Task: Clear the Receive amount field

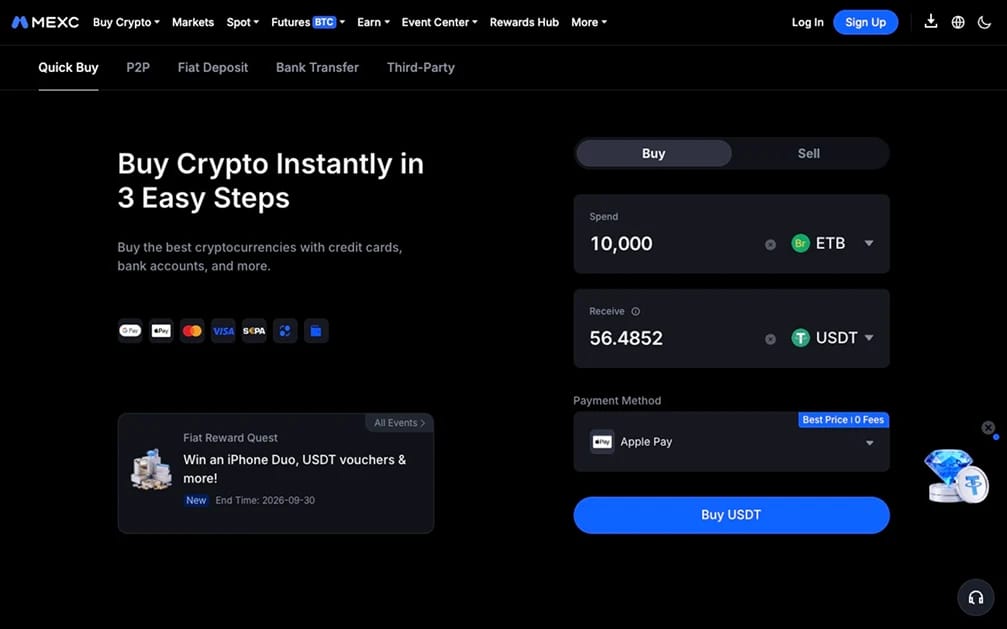Action: tap(770, 339)
